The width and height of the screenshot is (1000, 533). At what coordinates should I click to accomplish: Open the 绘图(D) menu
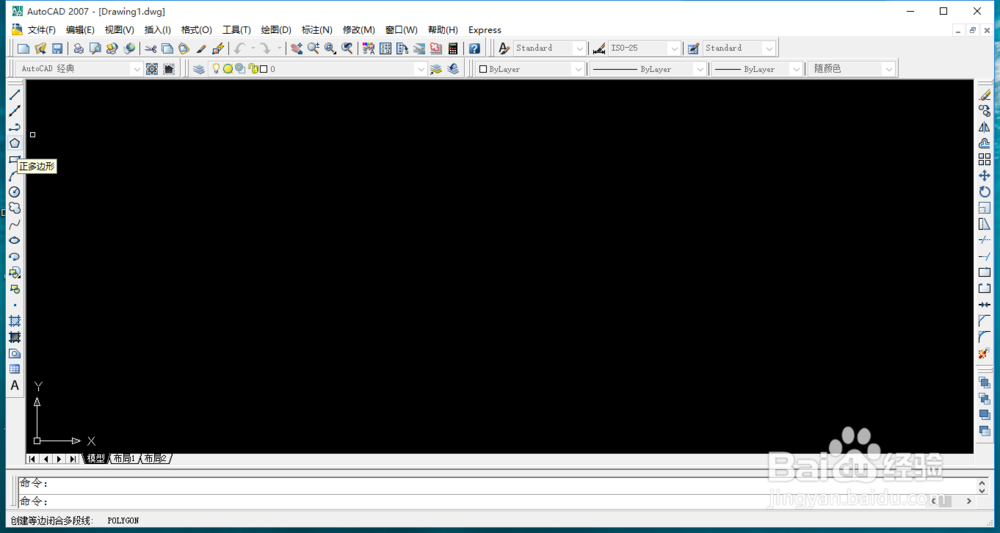click(x=276, y=30)
